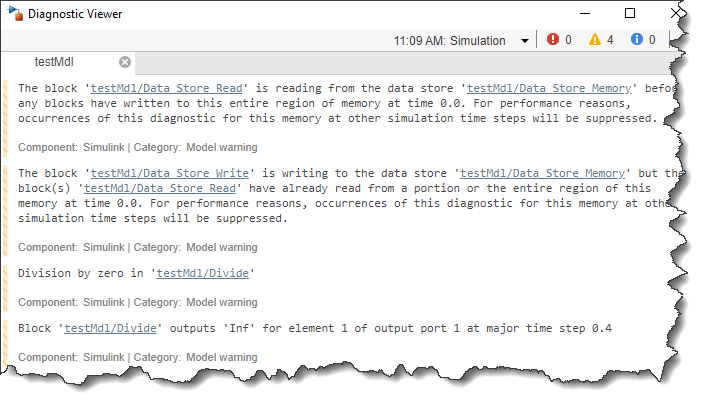Close the testMdl tab
This screenshot has width=711, height=409.
(124, 62)
